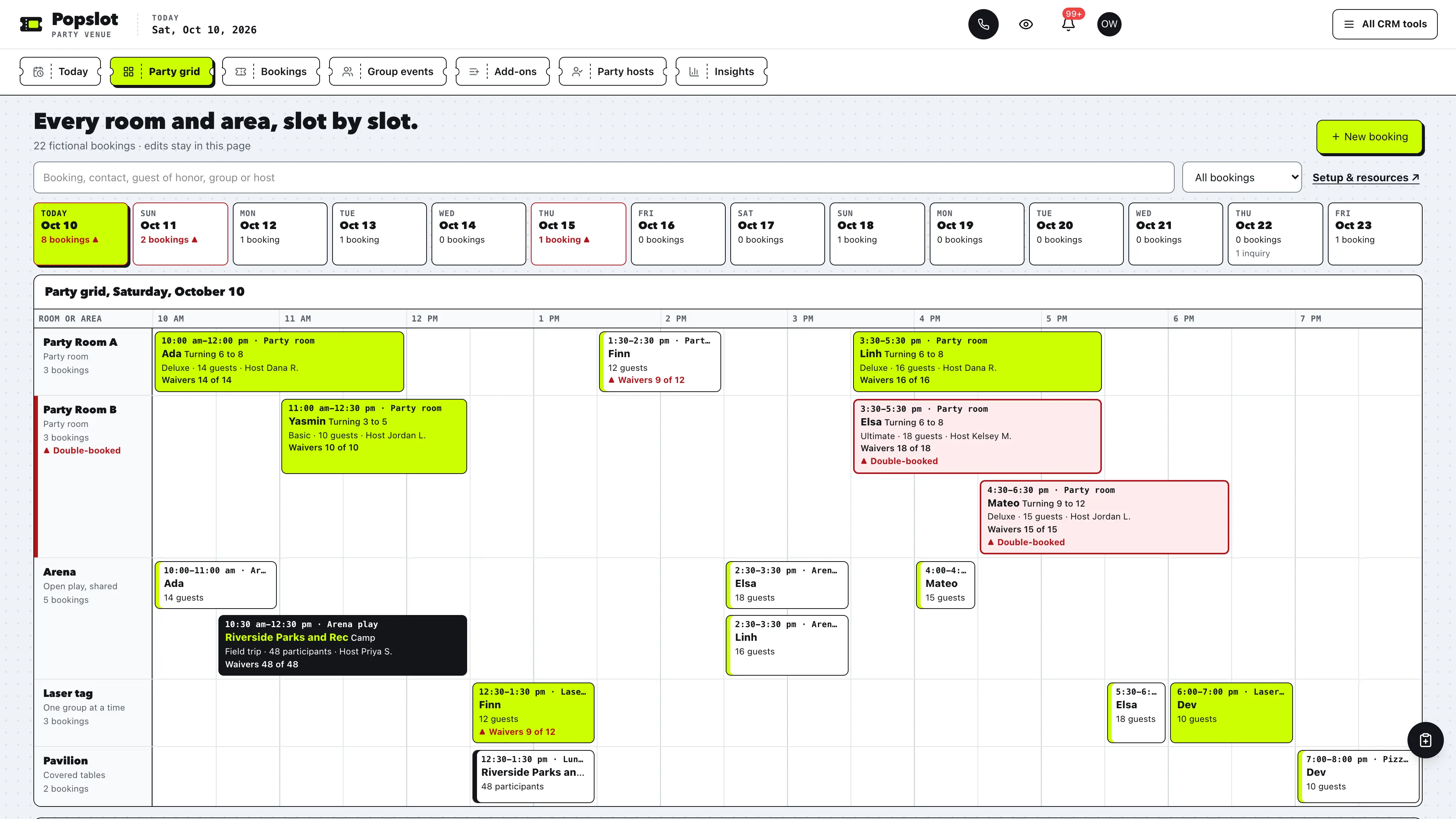Open Elsa's 2:30–3:30 pm Arena slot

click(x=787, y=584)
